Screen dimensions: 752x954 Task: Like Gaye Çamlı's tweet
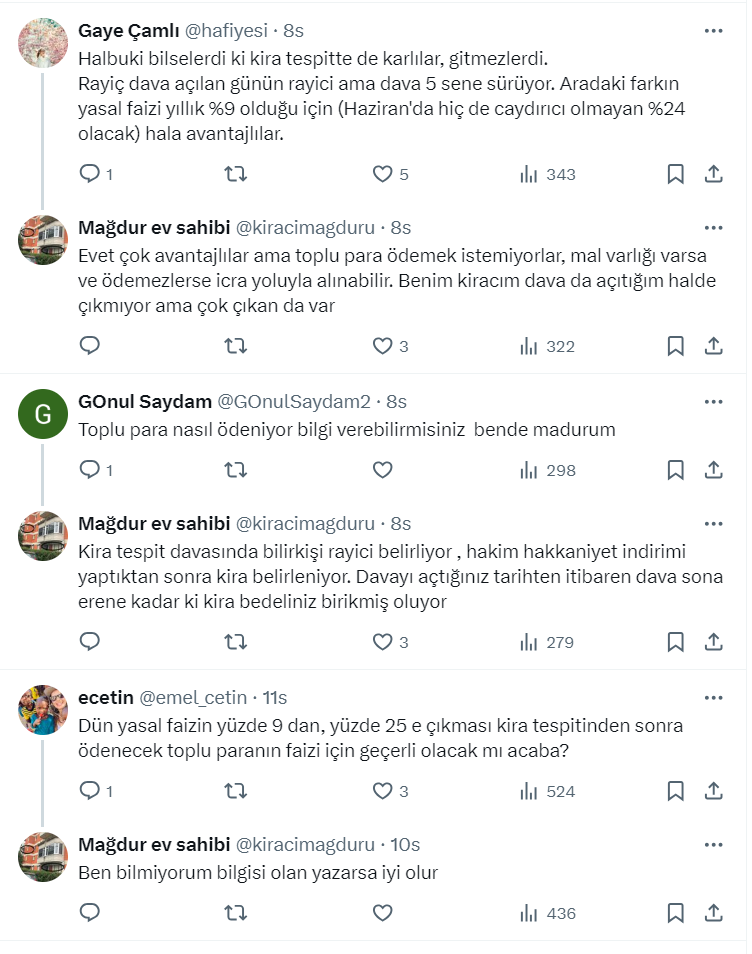pos(382,174)
